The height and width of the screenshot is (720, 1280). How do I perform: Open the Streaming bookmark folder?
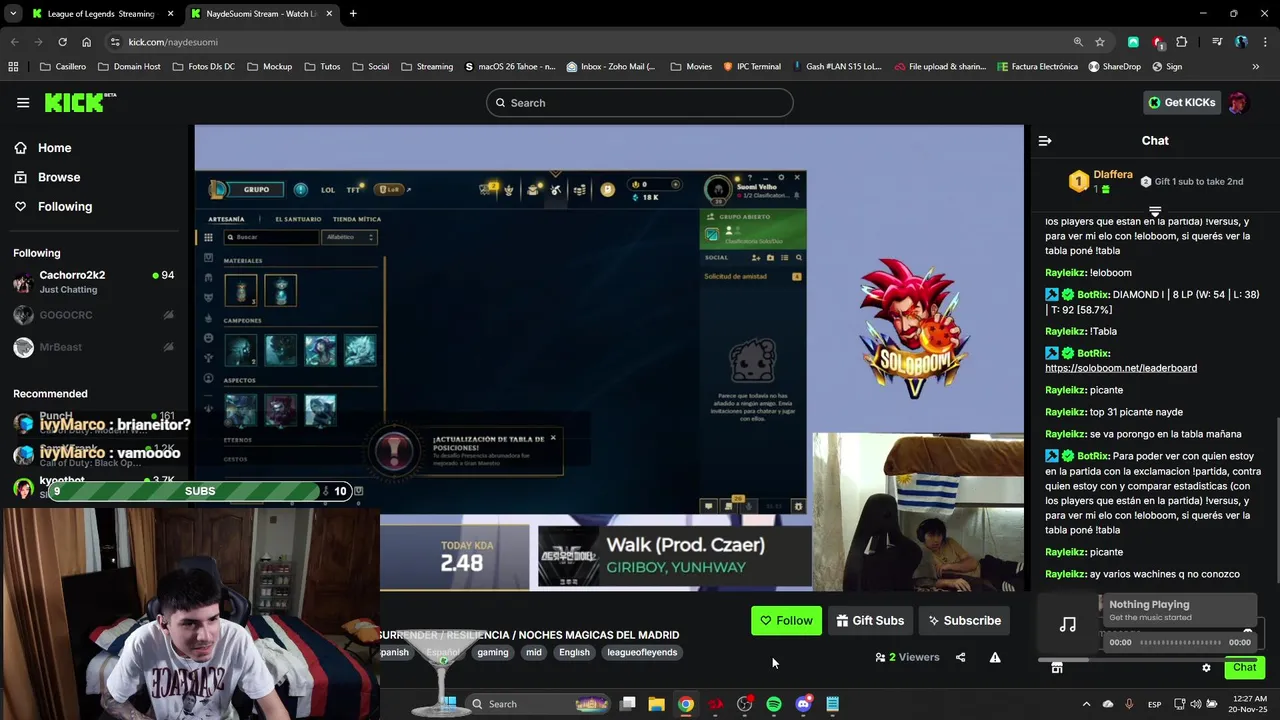point(426,67)
